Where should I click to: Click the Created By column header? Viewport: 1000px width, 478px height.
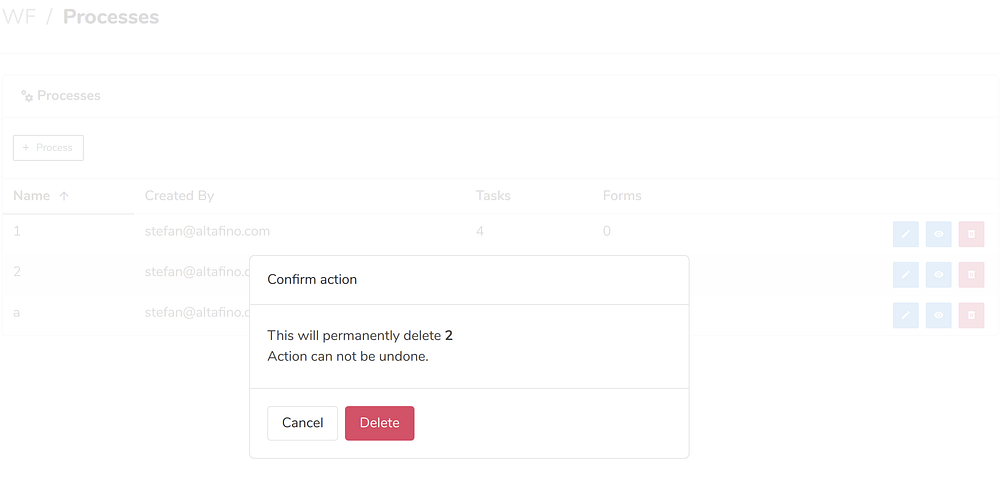click(x=179, y=196)
